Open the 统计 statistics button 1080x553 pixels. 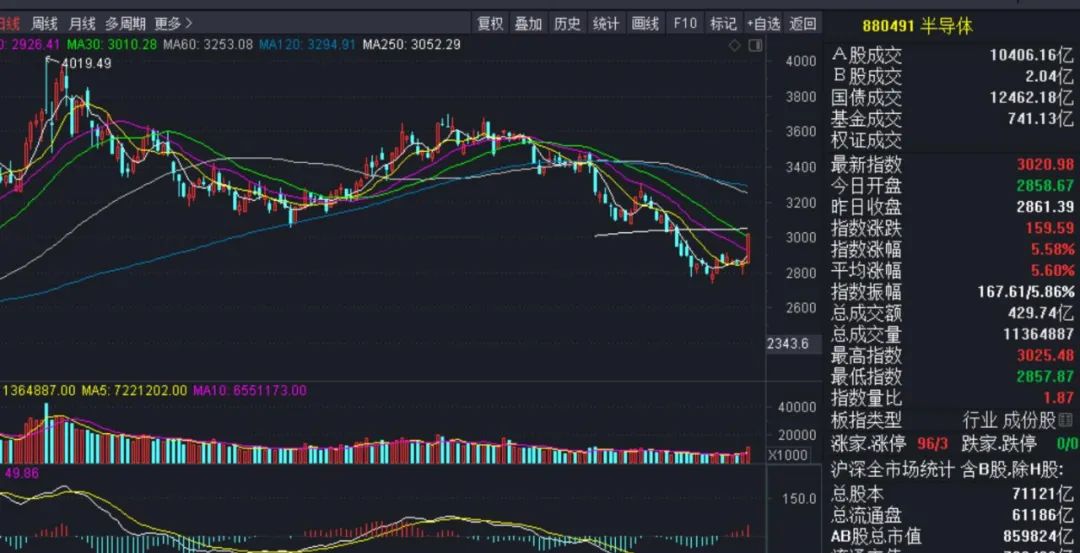pyautogui.click(x=606, y=24)
